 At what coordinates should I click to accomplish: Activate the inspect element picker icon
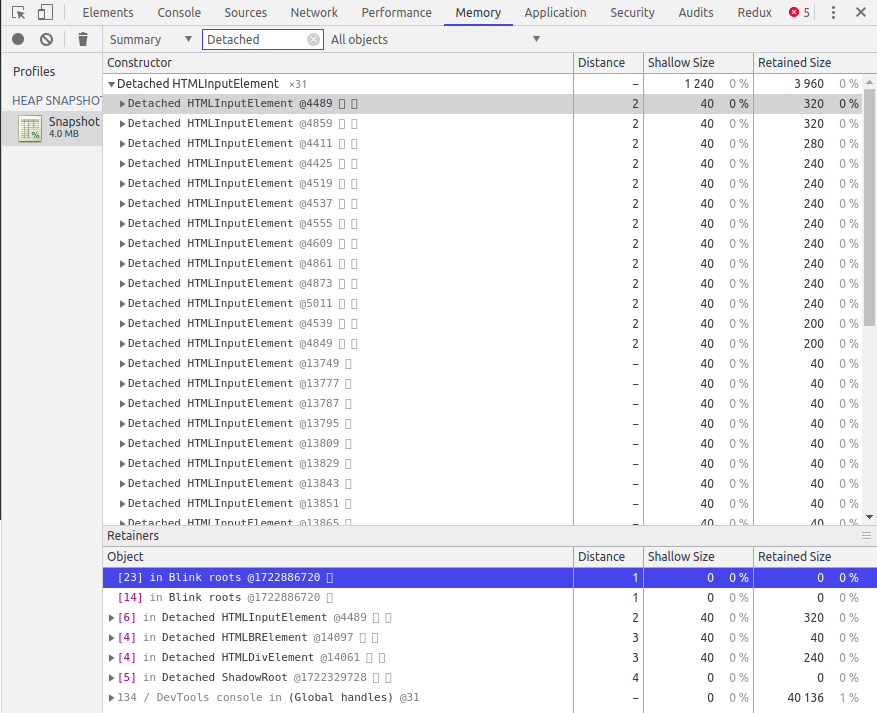coord(18,12)
